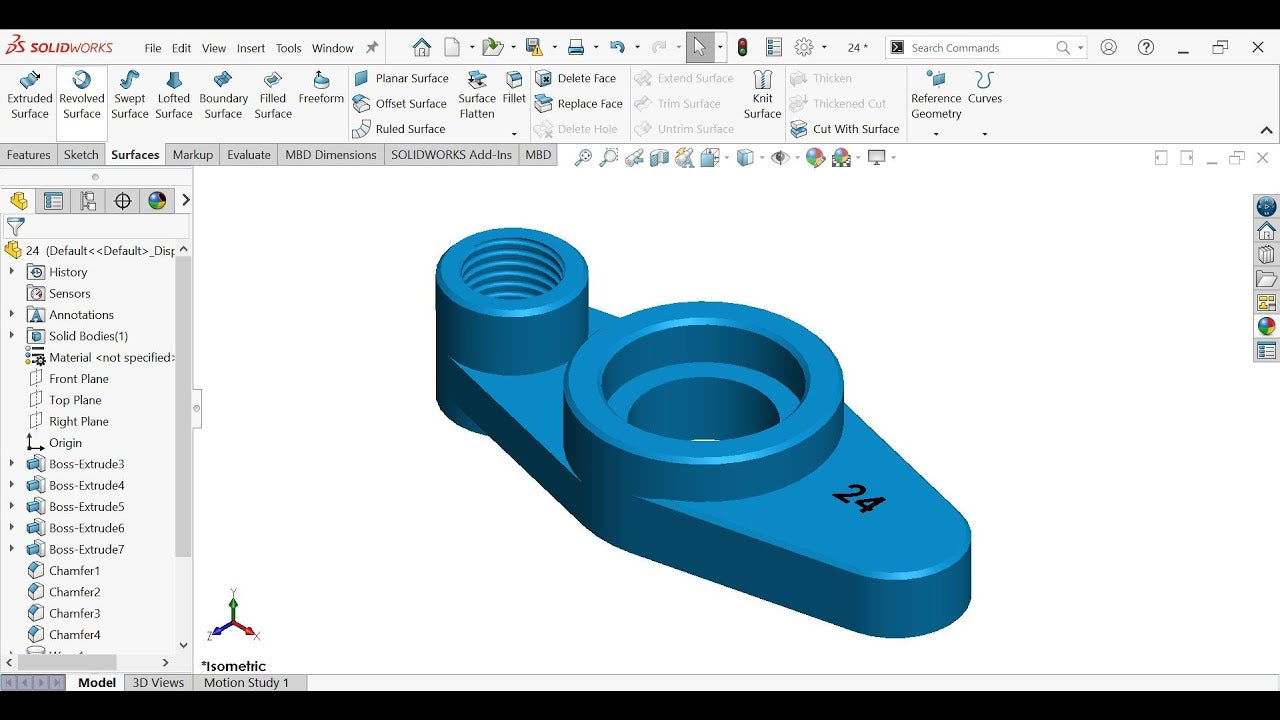This screenshot has width=1280, height=720.
Task: Choose the Lofted Surface tool
Action: pos(173,95)
